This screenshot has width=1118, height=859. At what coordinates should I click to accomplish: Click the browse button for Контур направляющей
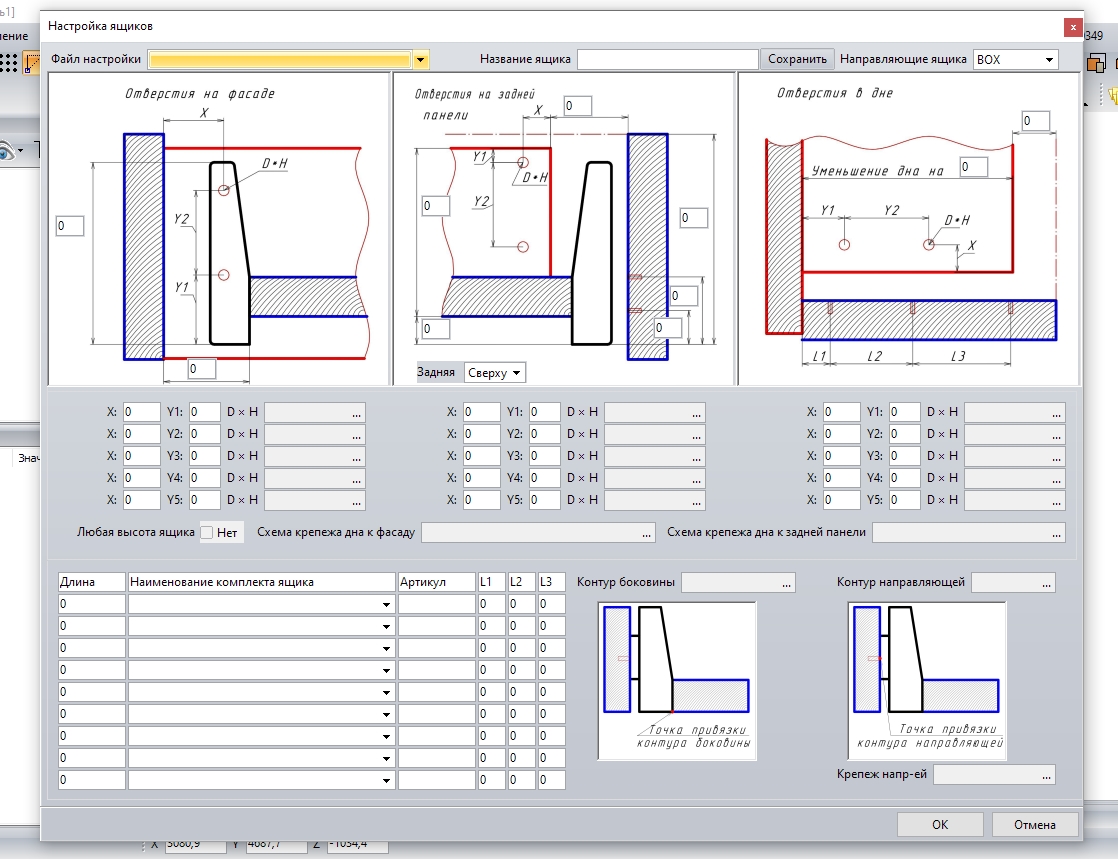(x=1046, y=582)
